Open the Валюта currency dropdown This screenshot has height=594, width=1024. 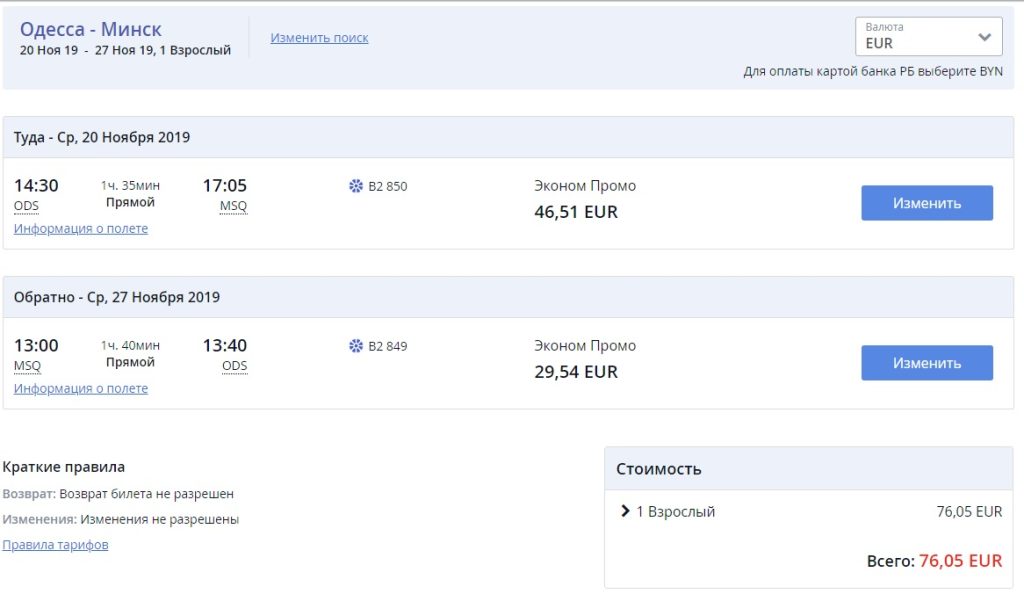tap(928, 37)
